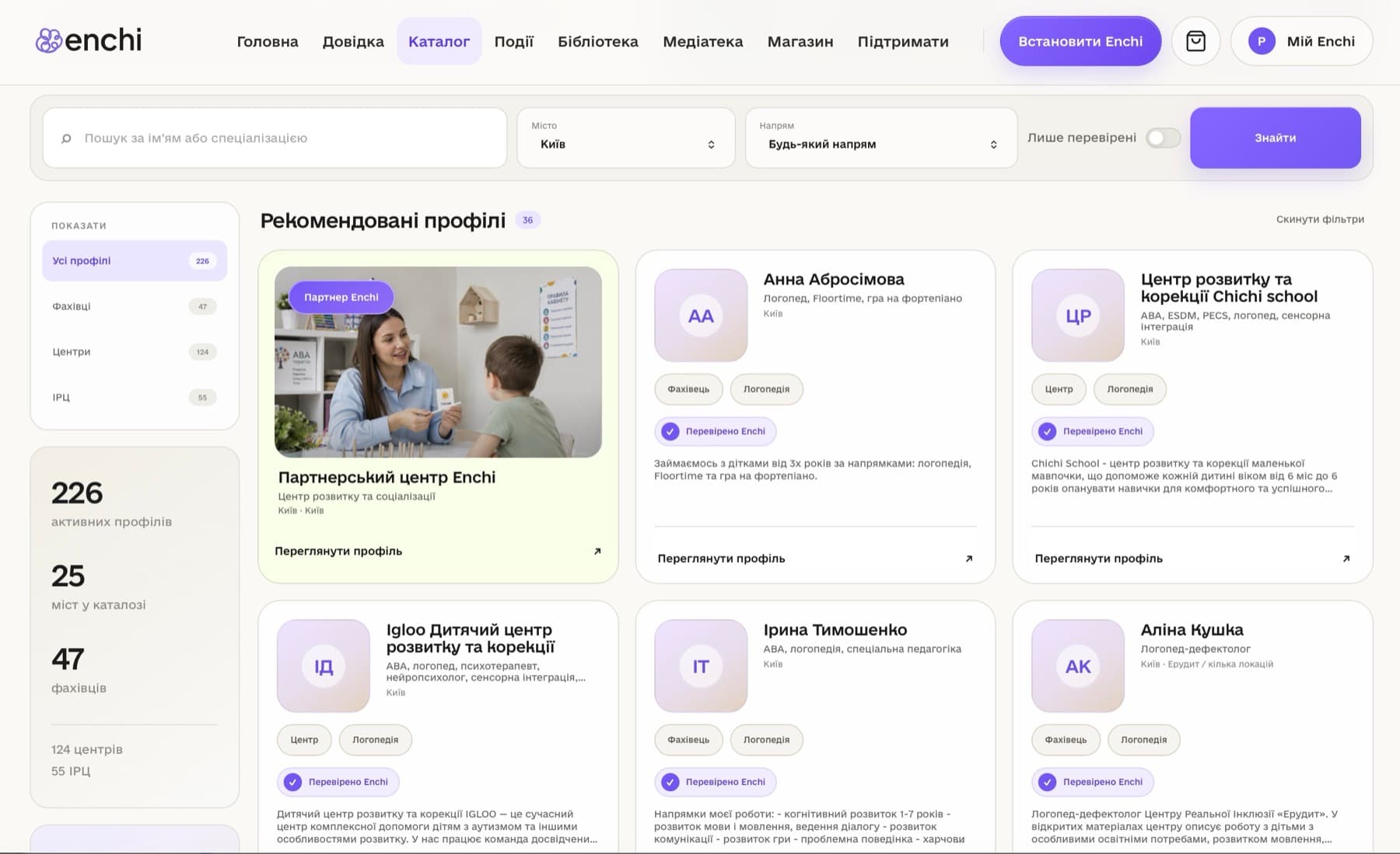The height and width of the screenshot is (854, 1400).
Task: Click verified checkmark on Chichi school card
Action: click(x=1047, y=431)
